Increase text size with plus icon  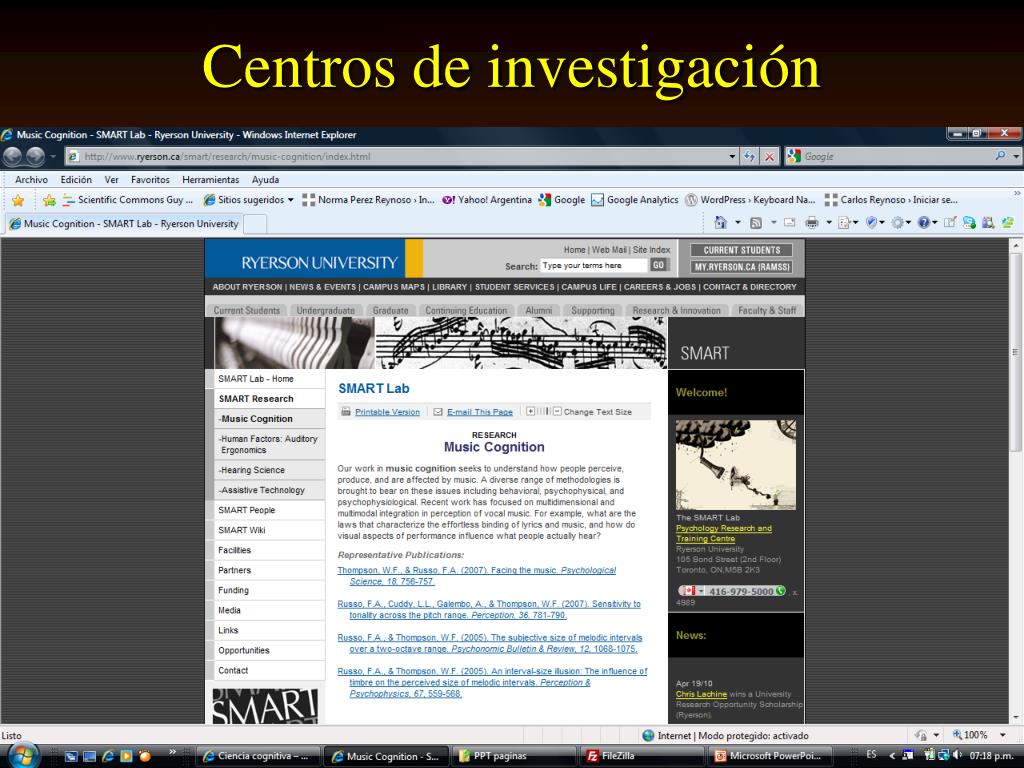coord(531,411)
